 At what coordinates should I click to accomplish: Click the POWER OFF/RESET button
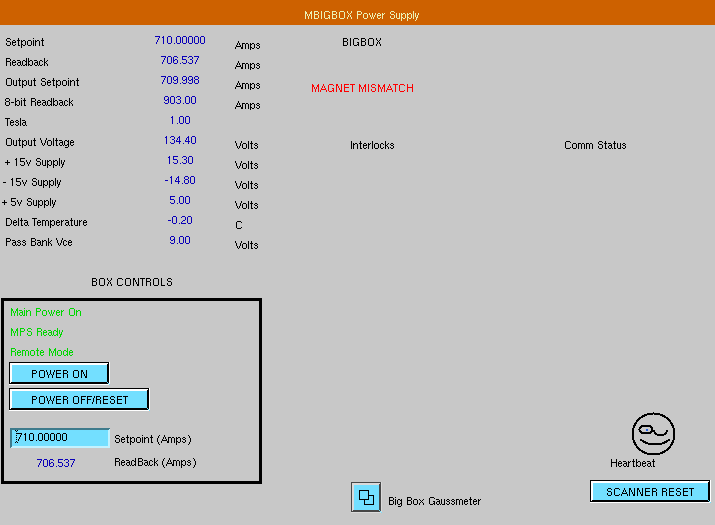pos(79,400)
